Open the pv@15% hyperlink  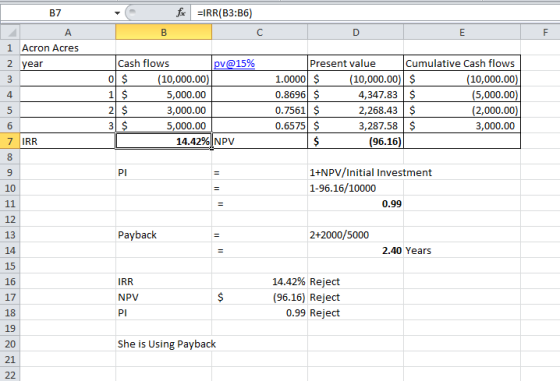[x=234, y=64]
